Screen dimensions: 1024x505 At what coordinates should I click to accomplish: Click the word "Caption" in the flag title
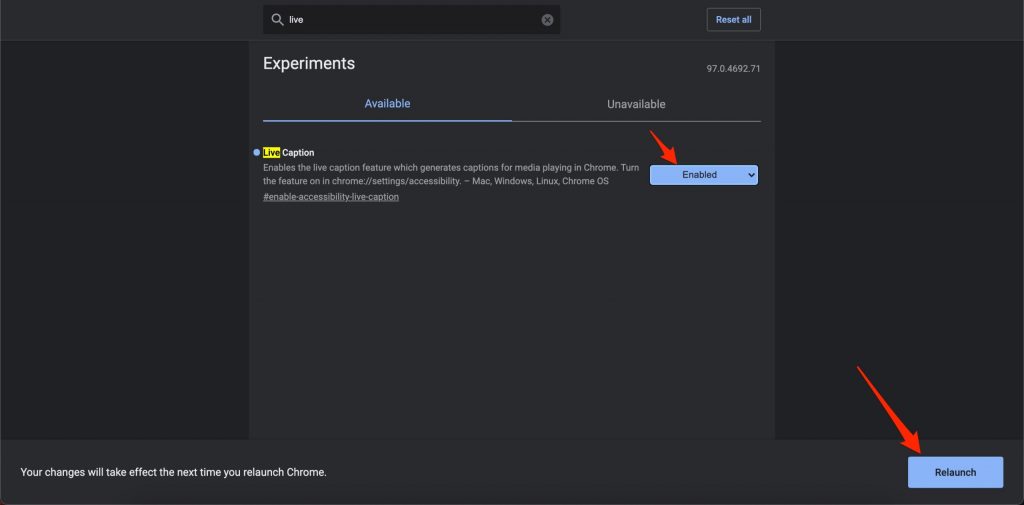(298, 153)
